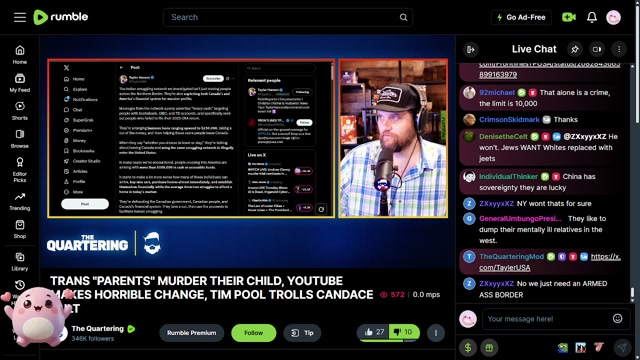Viewport: 640px width, 360px height.
Task: Collapse the Live Chat panel
Action: point(471,49)
